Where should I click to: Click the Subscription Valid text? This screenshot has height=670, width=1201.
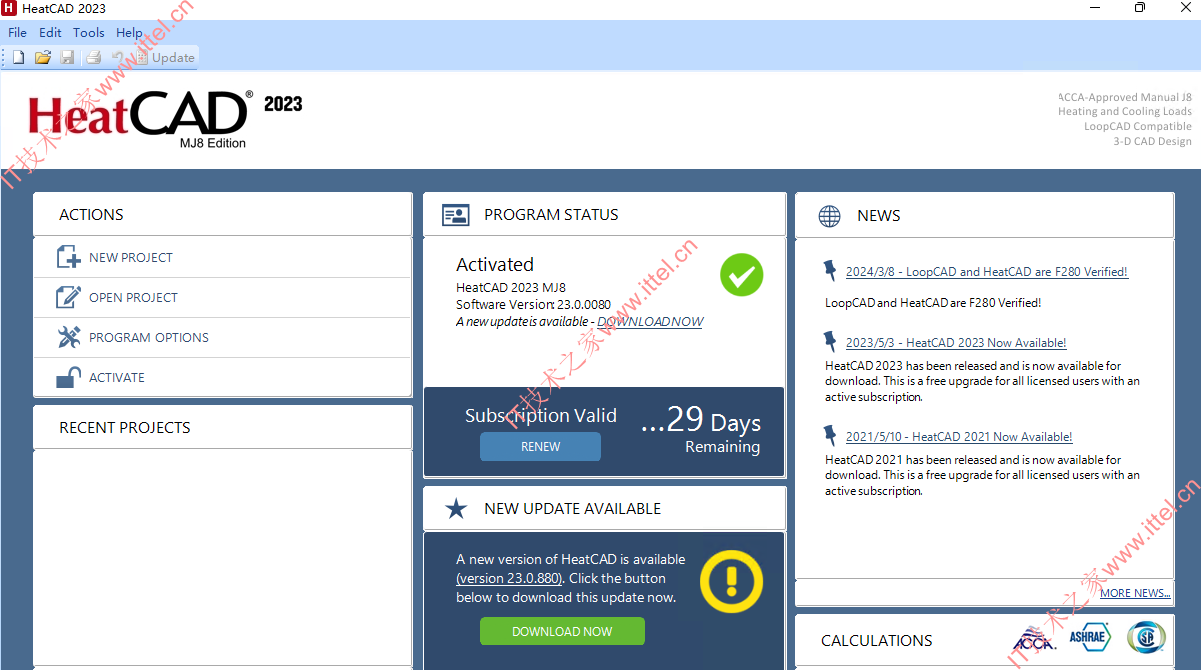coord(541,416)
